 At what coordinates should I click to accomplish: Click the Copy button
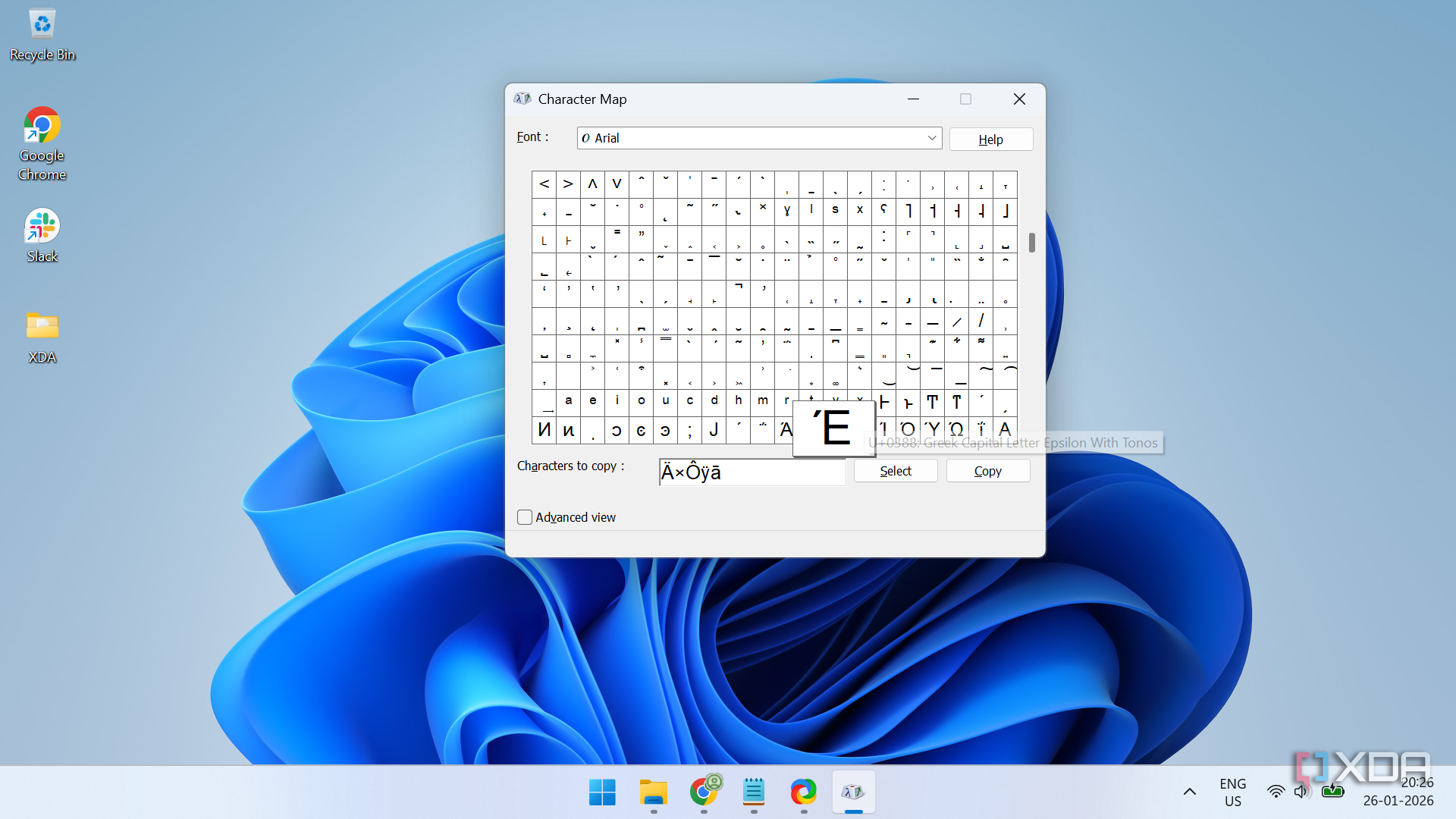[988, 471]
